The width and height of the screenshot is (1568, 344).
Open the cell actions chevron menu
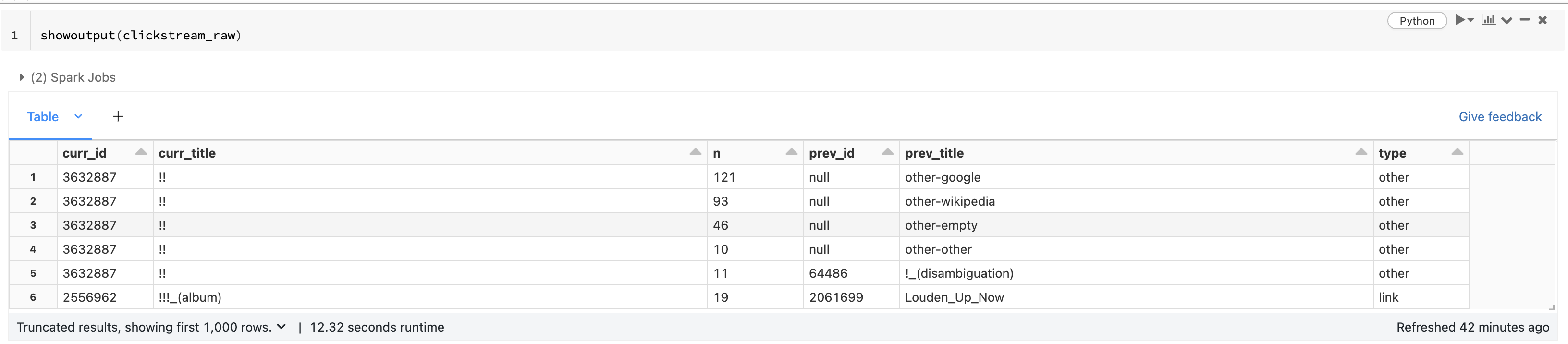[1507, 20]
